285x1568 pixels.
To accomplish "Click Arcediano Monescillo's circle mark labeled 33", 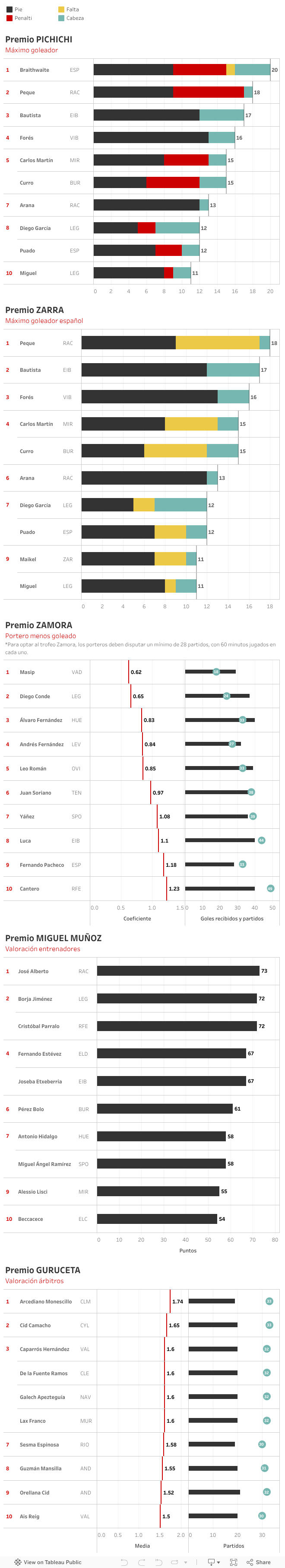I will (x=269, y=1301).
